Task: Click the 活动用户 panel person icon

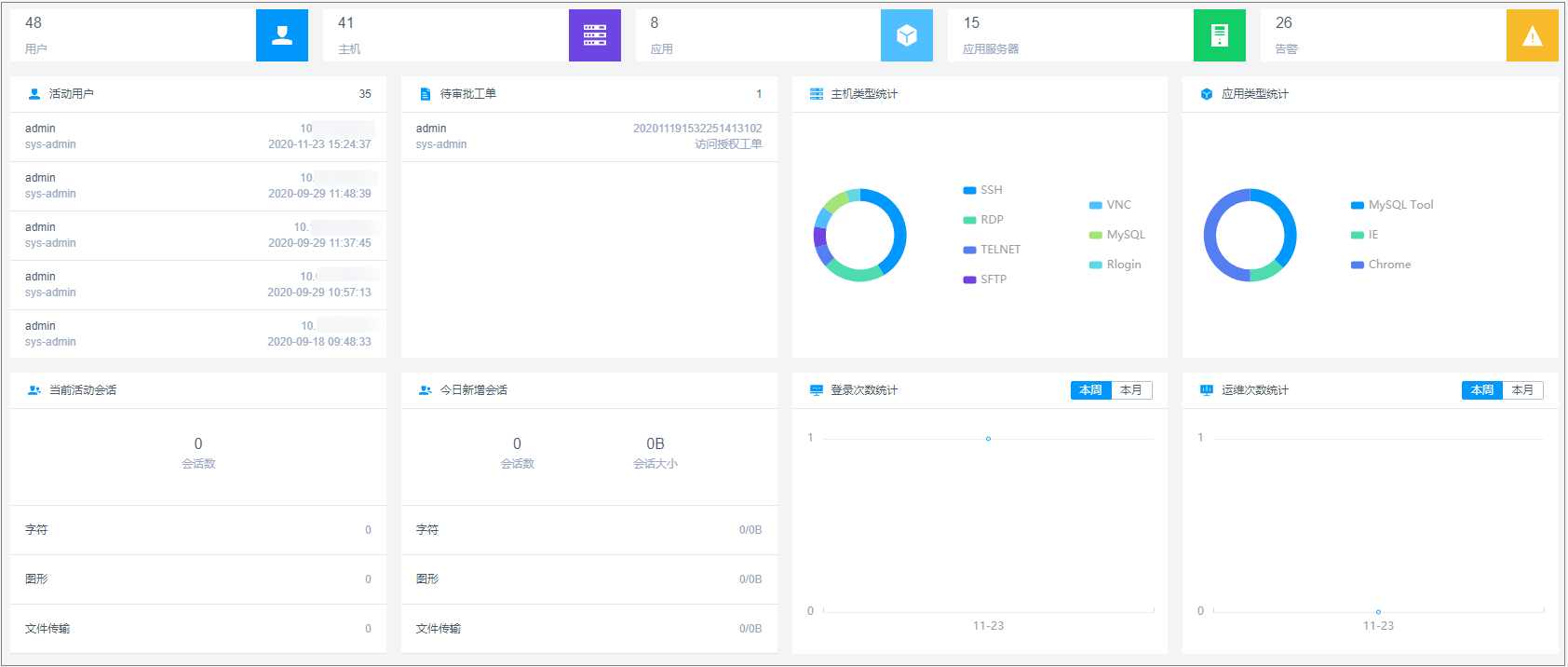Action: click(34, 94)
